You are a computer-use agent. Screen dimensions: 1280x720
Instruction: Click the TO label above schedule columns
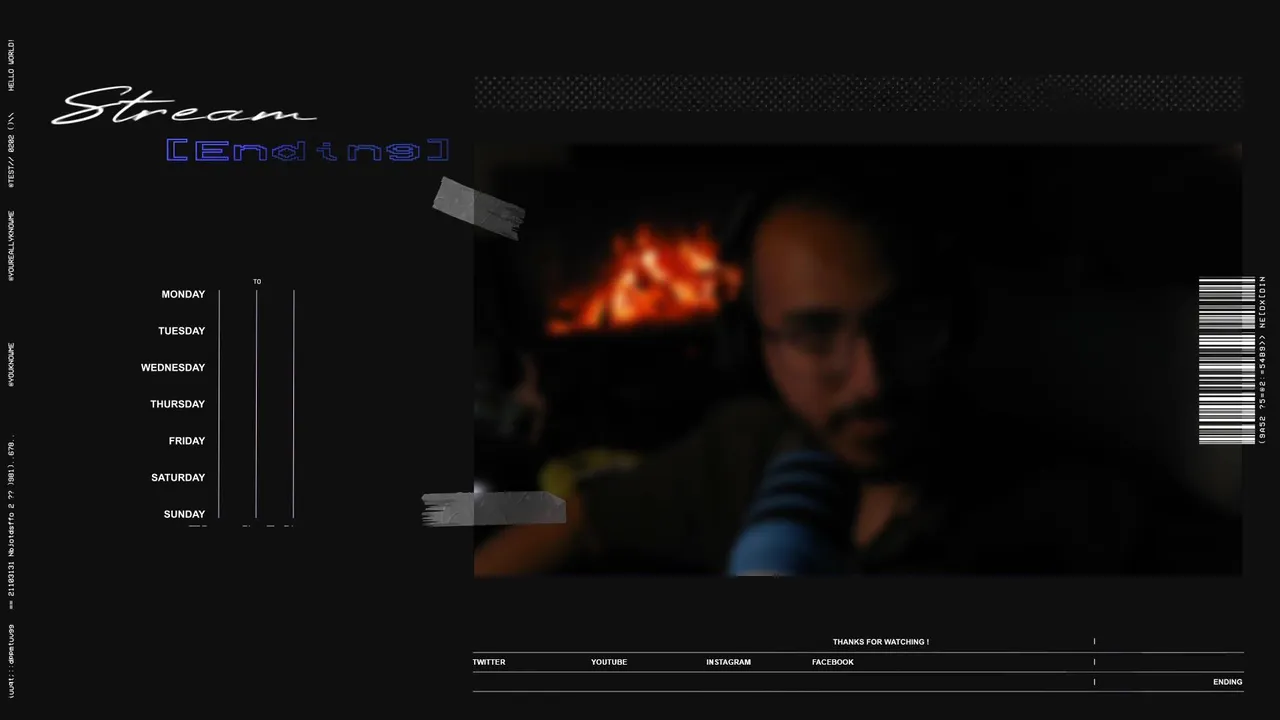257,282
